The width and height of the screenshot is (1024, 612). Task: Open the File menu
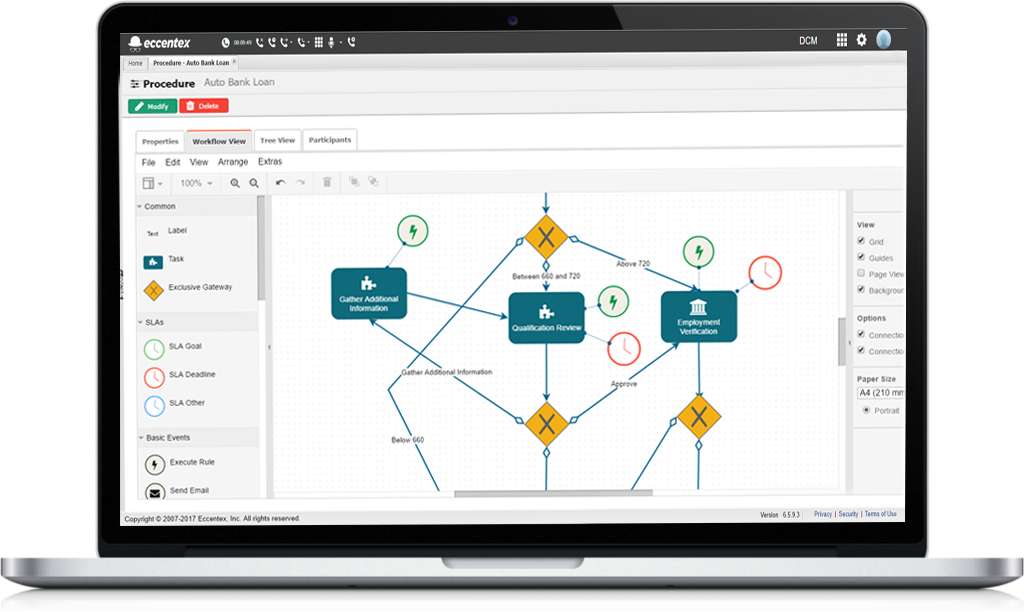(x=149, y=163)
